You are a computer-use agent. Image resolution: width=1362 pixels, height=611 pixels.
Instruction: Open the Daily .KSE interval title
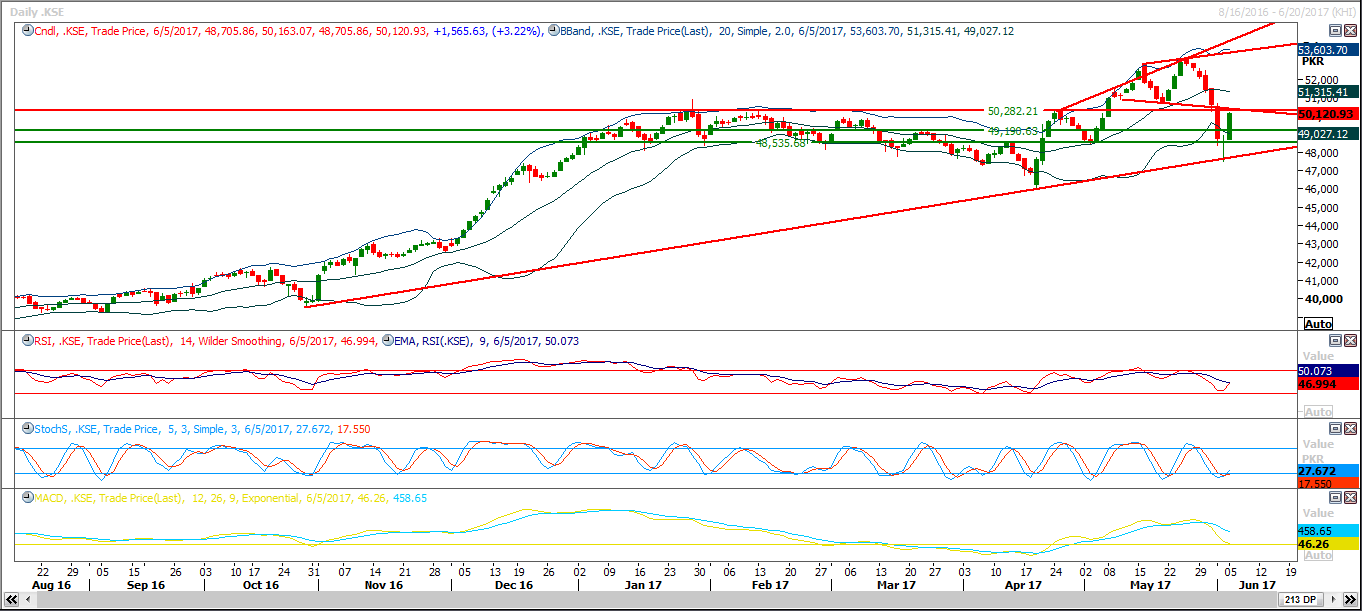pos(38,9)
